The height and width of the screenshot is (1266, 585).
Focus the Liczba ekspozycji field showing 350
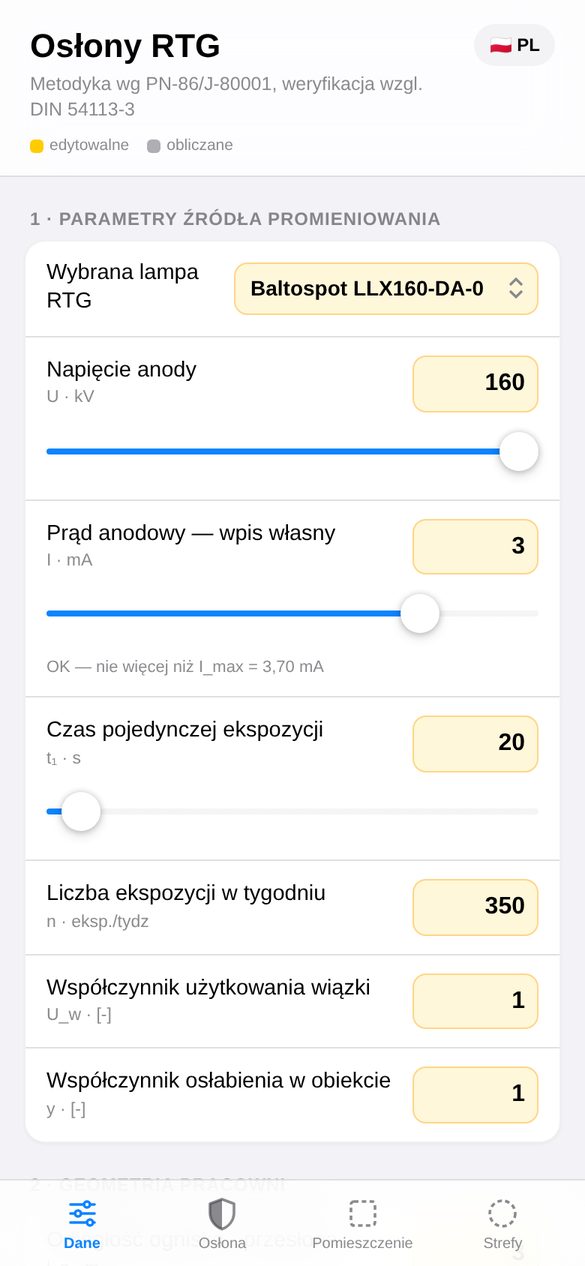point(475,907)
